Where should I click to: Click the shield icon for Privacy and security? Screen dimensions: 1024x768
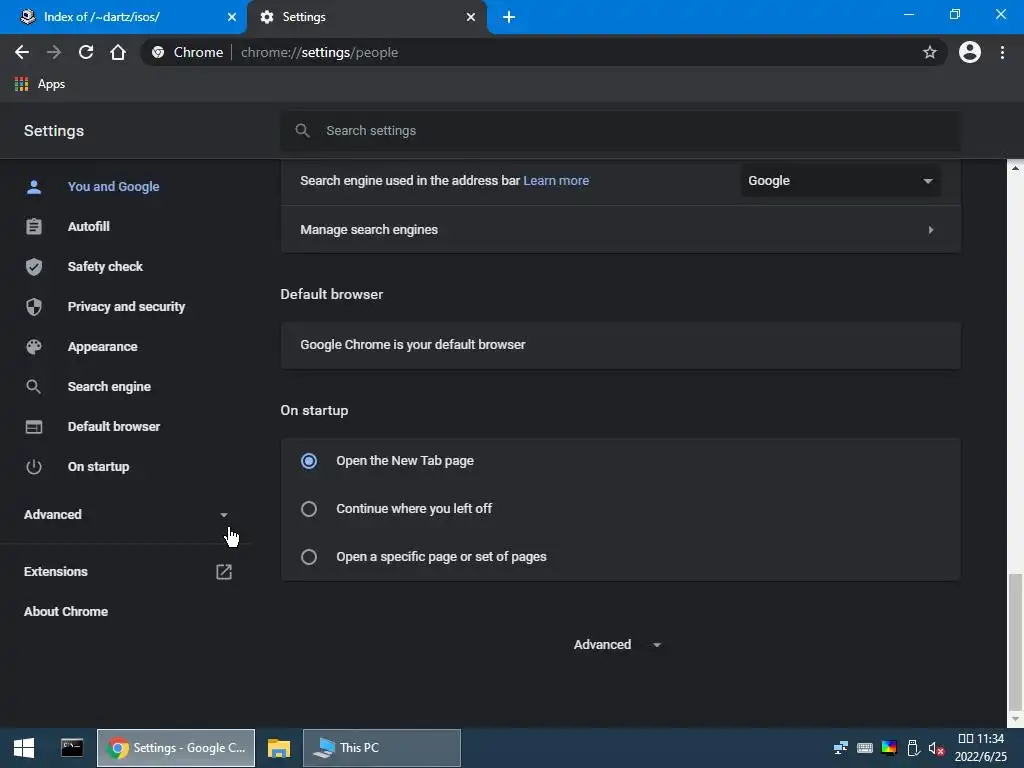coord(34,306)
